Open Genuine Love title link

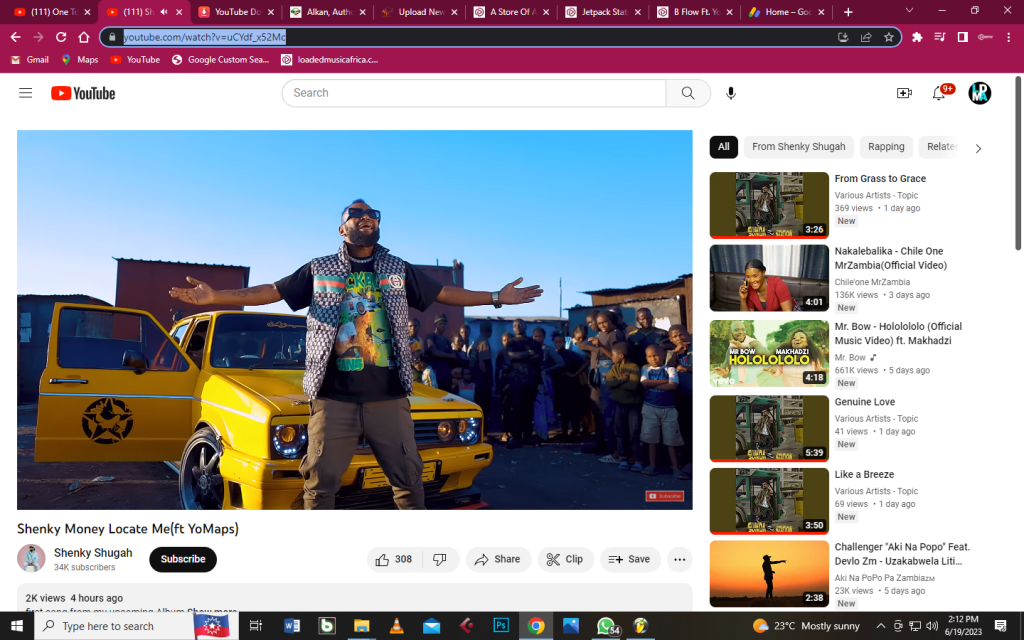tap(864, 402)
